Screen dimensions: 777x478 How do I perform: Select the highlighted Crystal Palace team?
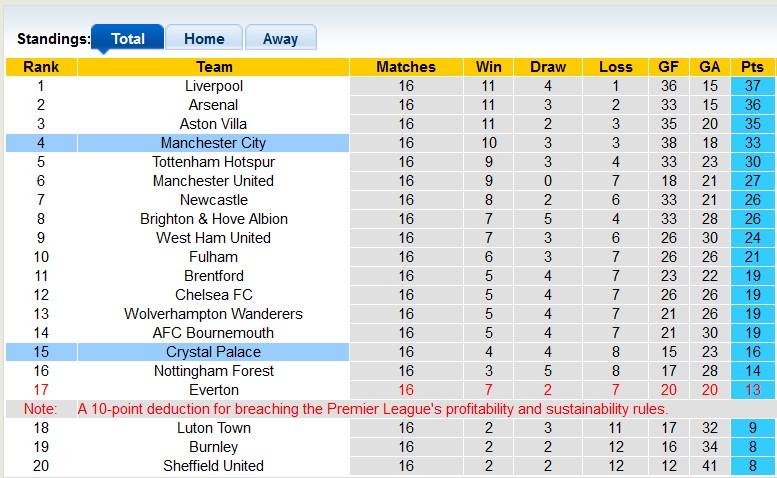click(213, 352)
